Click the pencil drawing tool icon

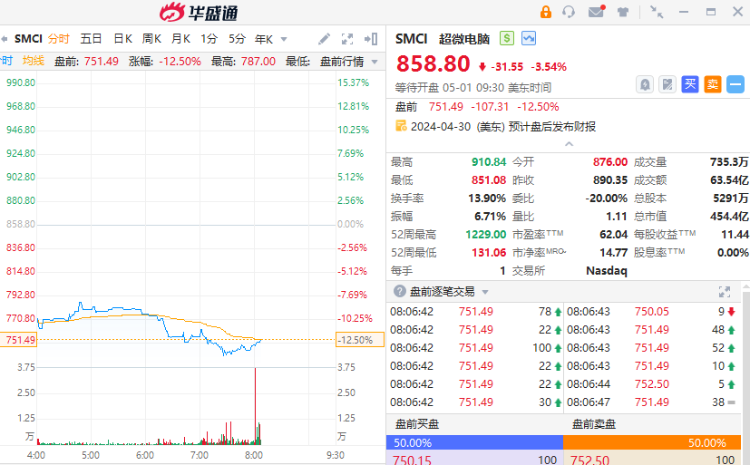tap(324, 39)
